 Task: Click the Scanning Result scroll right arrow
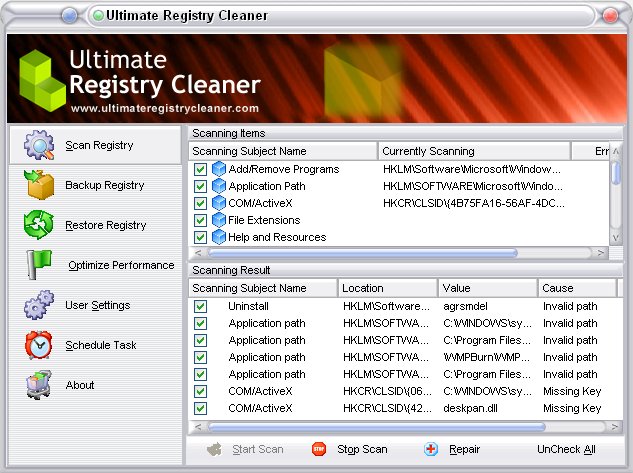(614, 427)
